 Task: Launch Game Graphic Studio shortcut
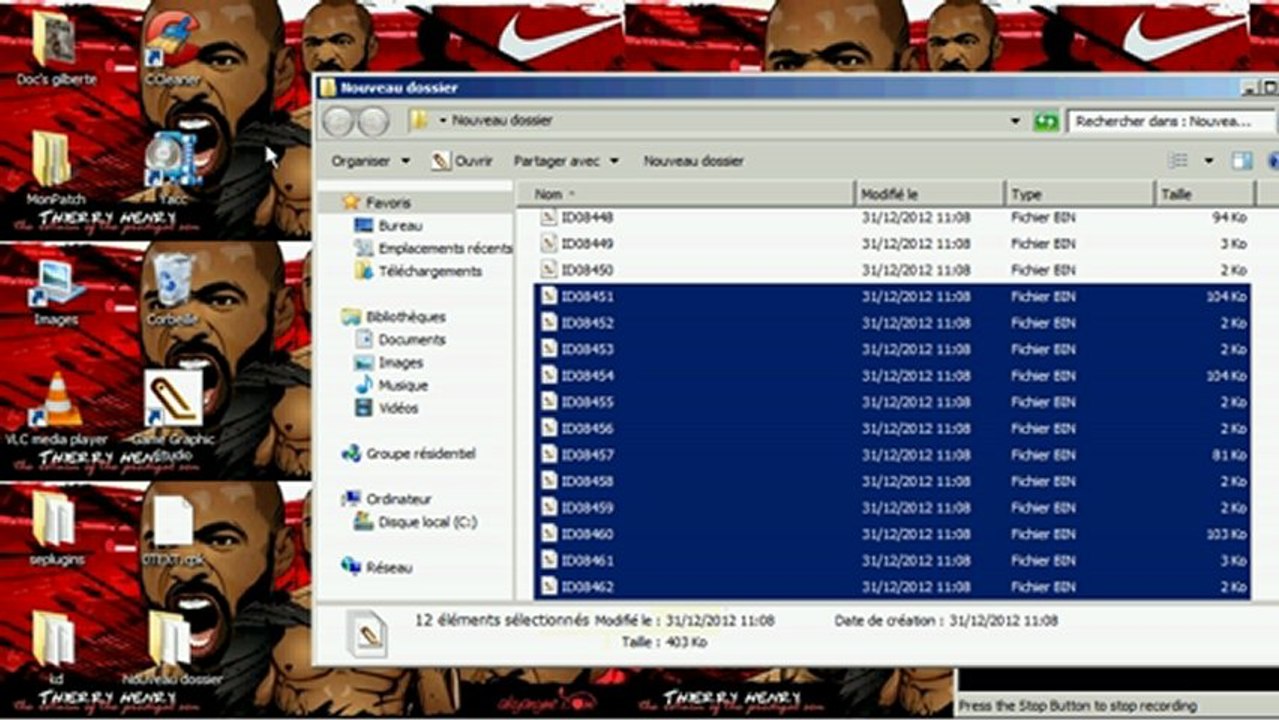pyautogui.click(x=173, y=415)
